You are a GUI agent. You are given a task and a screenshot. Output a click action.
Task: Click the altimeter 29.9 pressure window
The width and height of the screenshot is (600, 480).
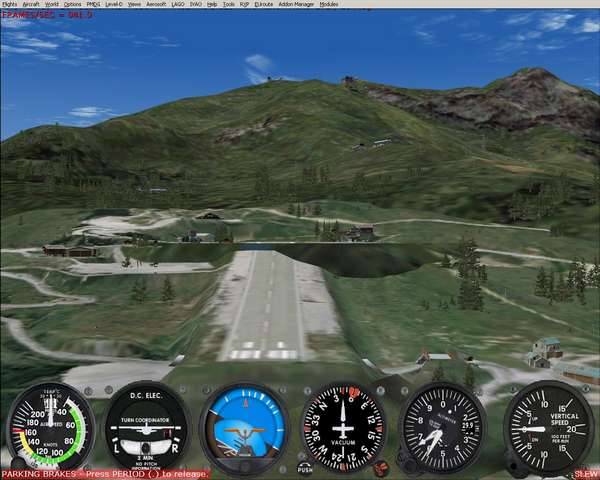click(x=468, y=425)
